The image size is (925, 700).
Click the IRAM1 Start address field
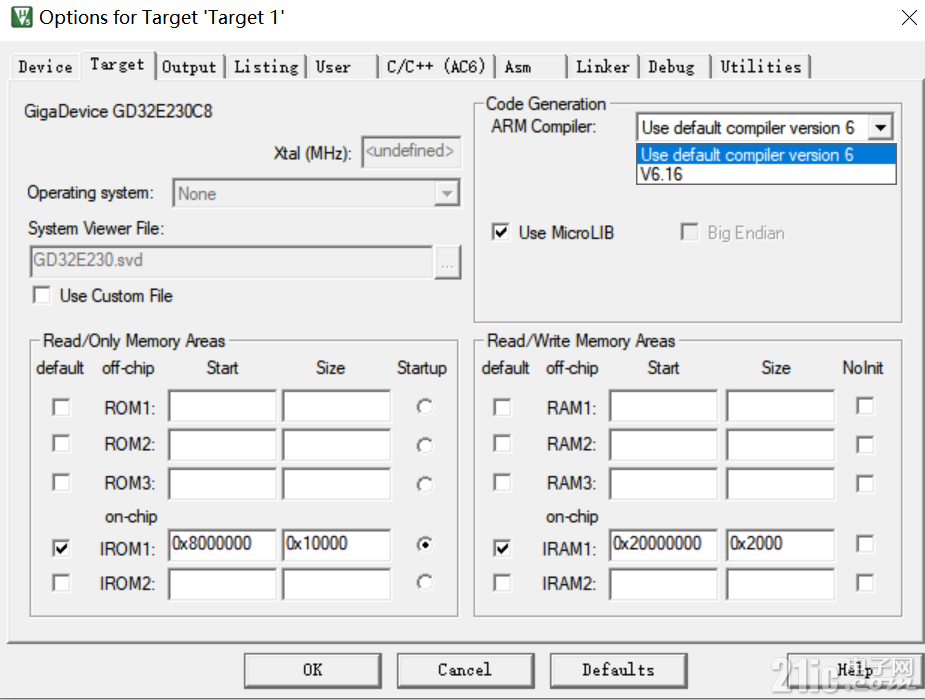point(664,544)
